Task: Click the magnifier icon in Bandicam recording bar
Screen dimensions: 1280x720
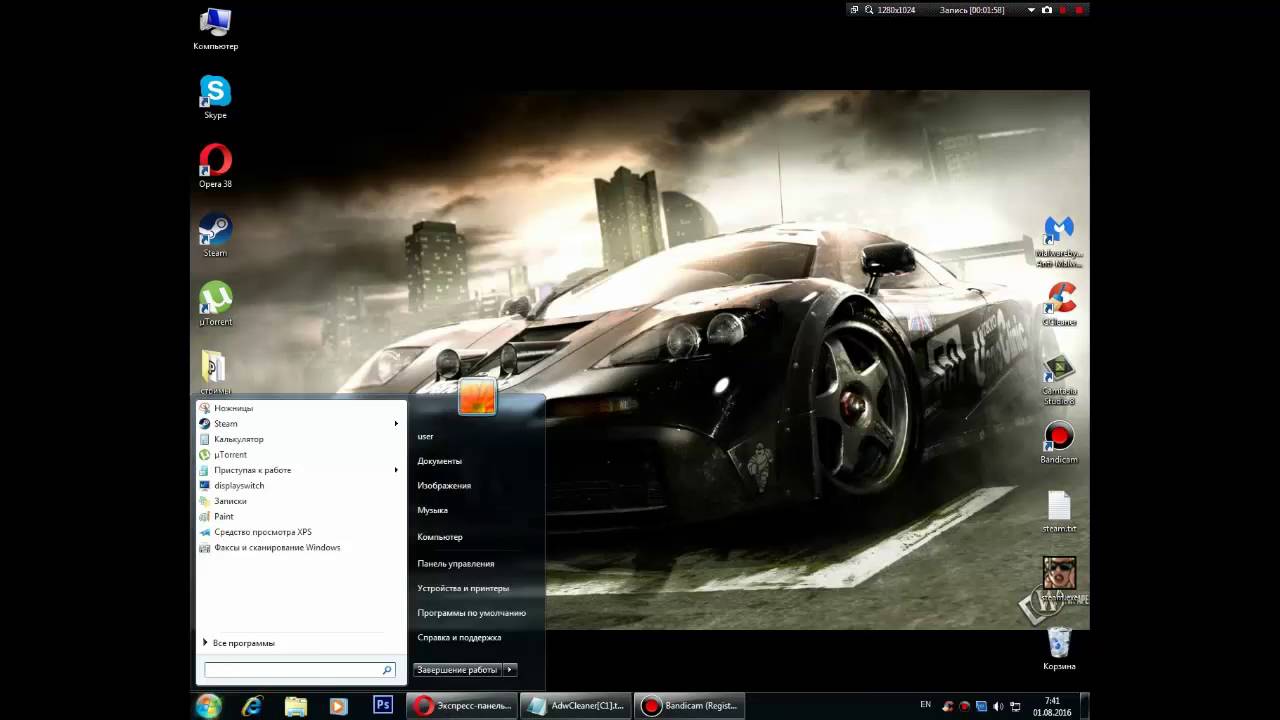Action: click(x=869, y=10)
